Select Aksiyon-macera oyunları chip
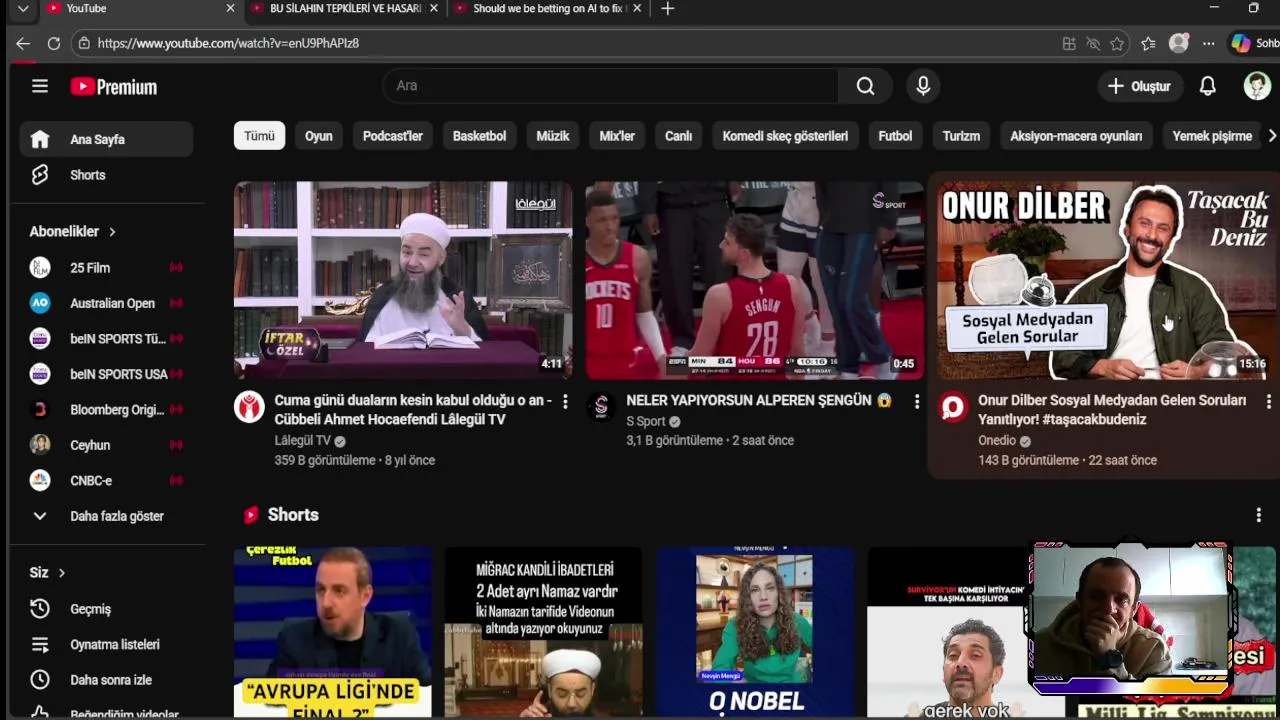 point(1076,136)
